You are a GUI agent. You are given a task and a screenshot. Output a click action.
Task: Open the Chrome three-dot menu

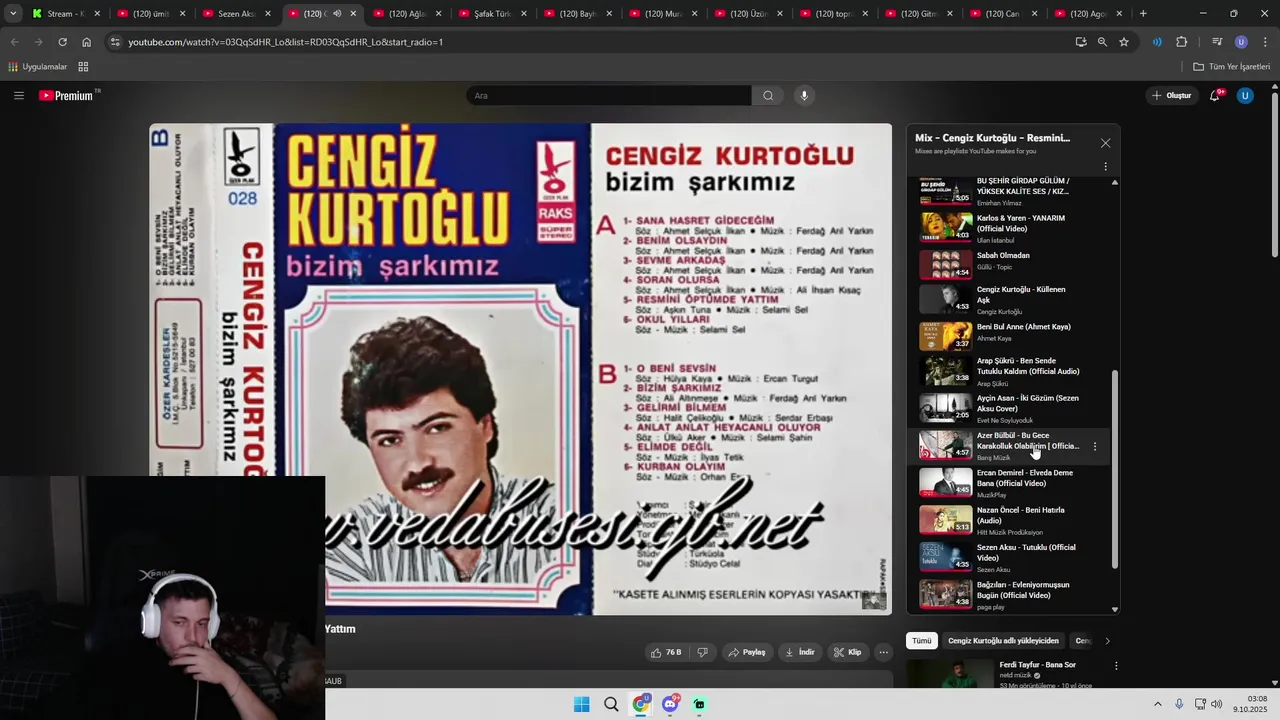1266,42
